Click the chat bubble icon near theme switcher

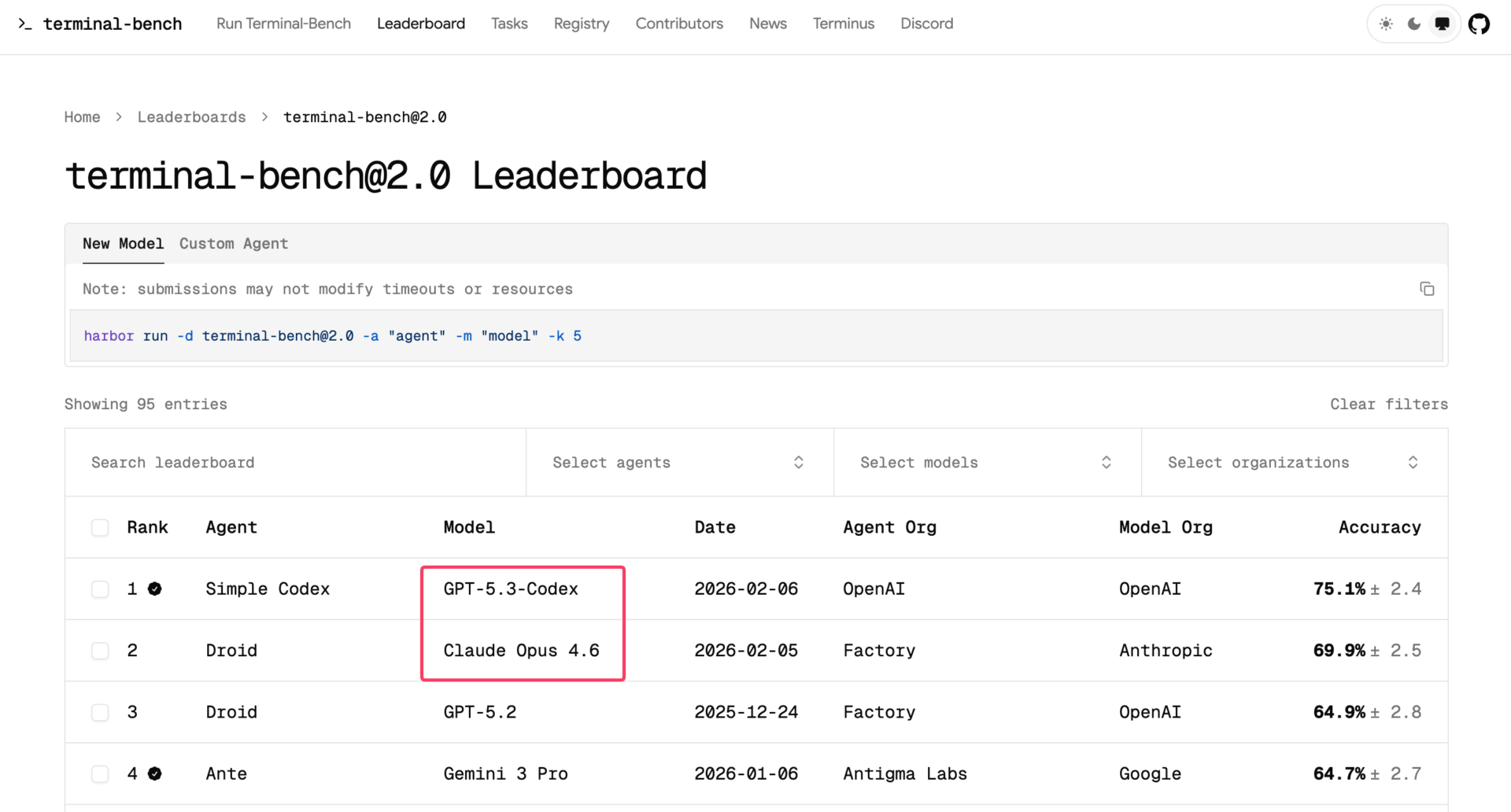point(1443,24)
